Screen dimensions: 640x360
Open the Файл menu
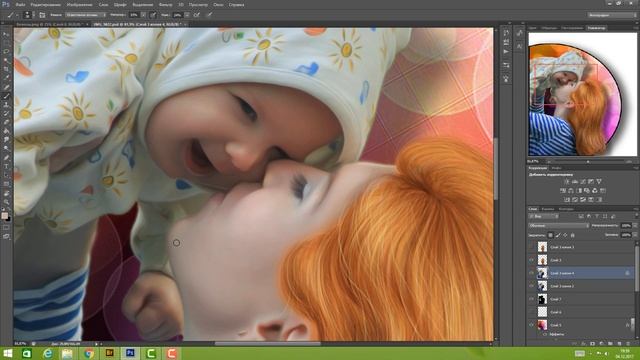[20, 5]
